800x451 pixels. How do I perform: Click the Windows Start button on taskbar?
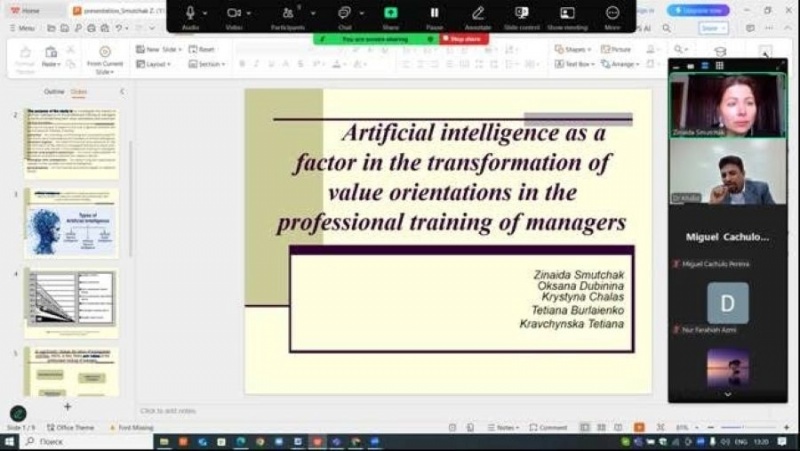pyautogui.click(x=10, y=441)
